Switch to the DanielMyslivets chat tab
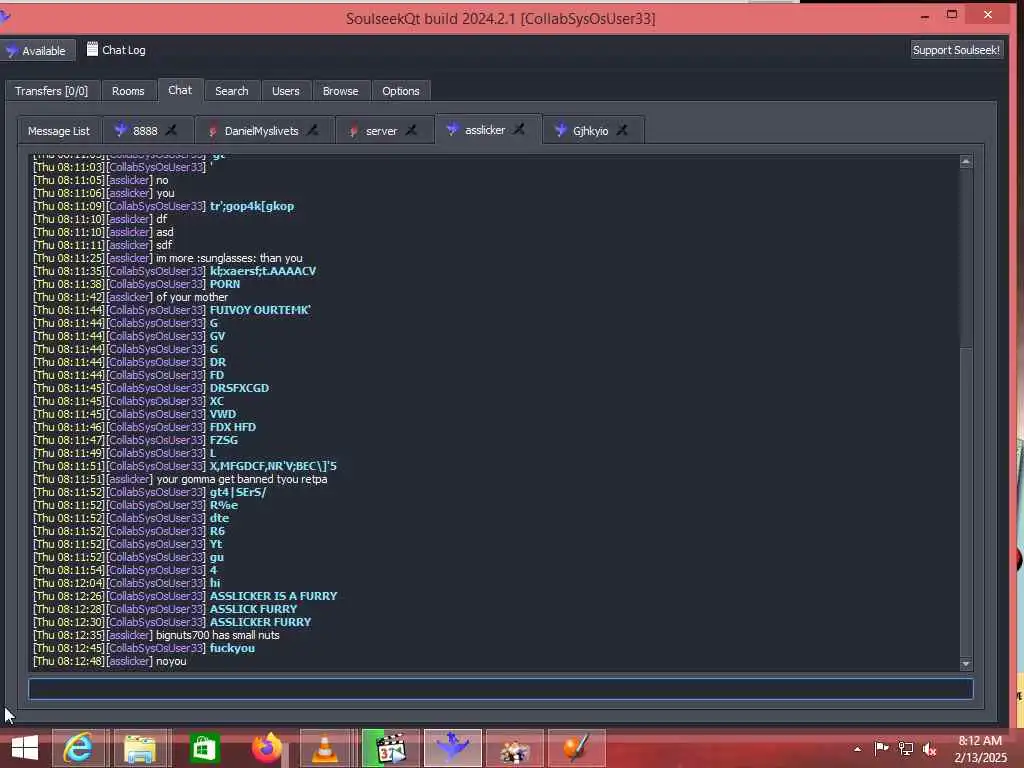The width and height of the screenshot is (1024, 768). (x=261, y=131)
